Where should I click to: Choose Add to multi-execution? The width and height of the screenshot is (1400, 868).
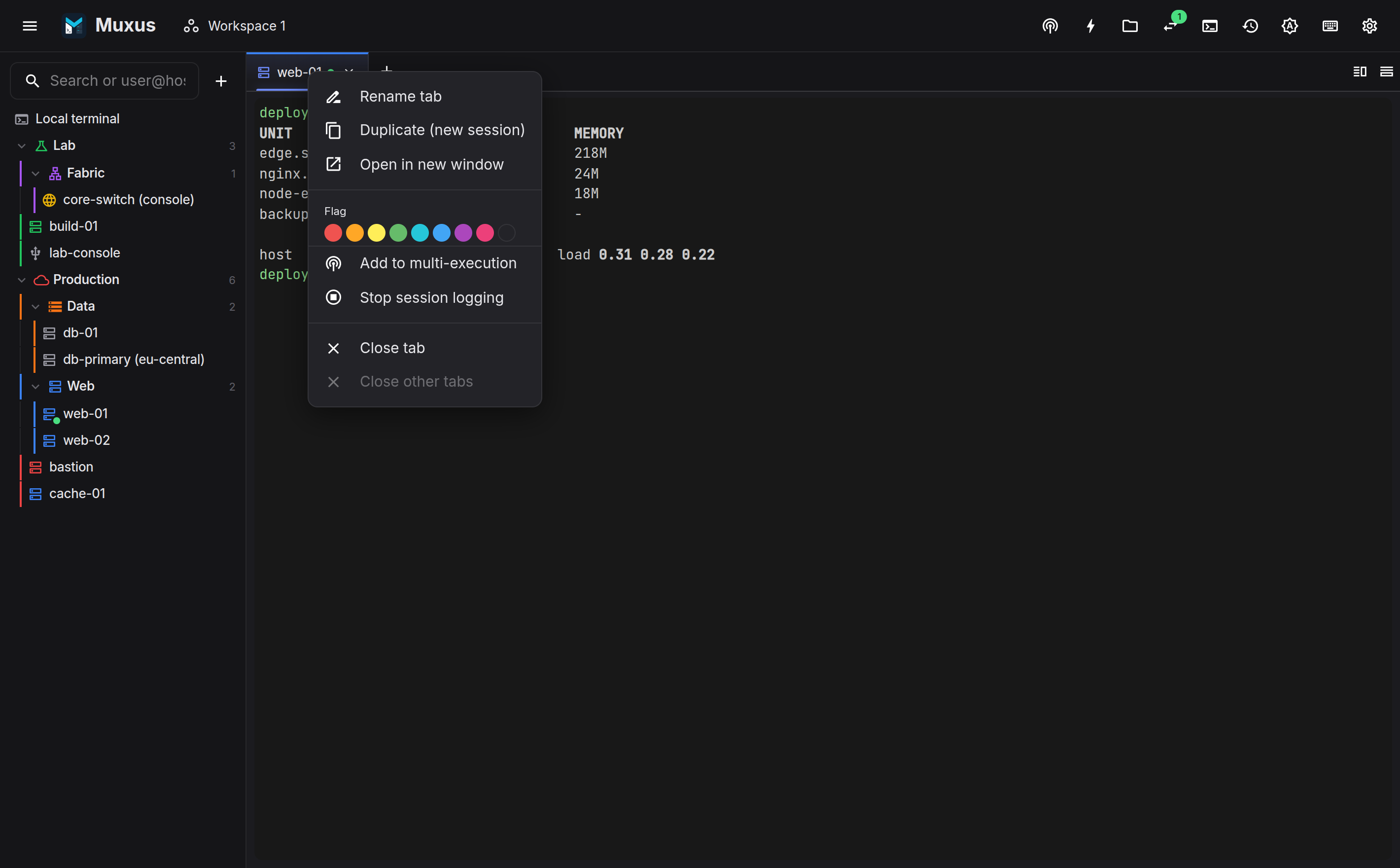pos(425,263)
